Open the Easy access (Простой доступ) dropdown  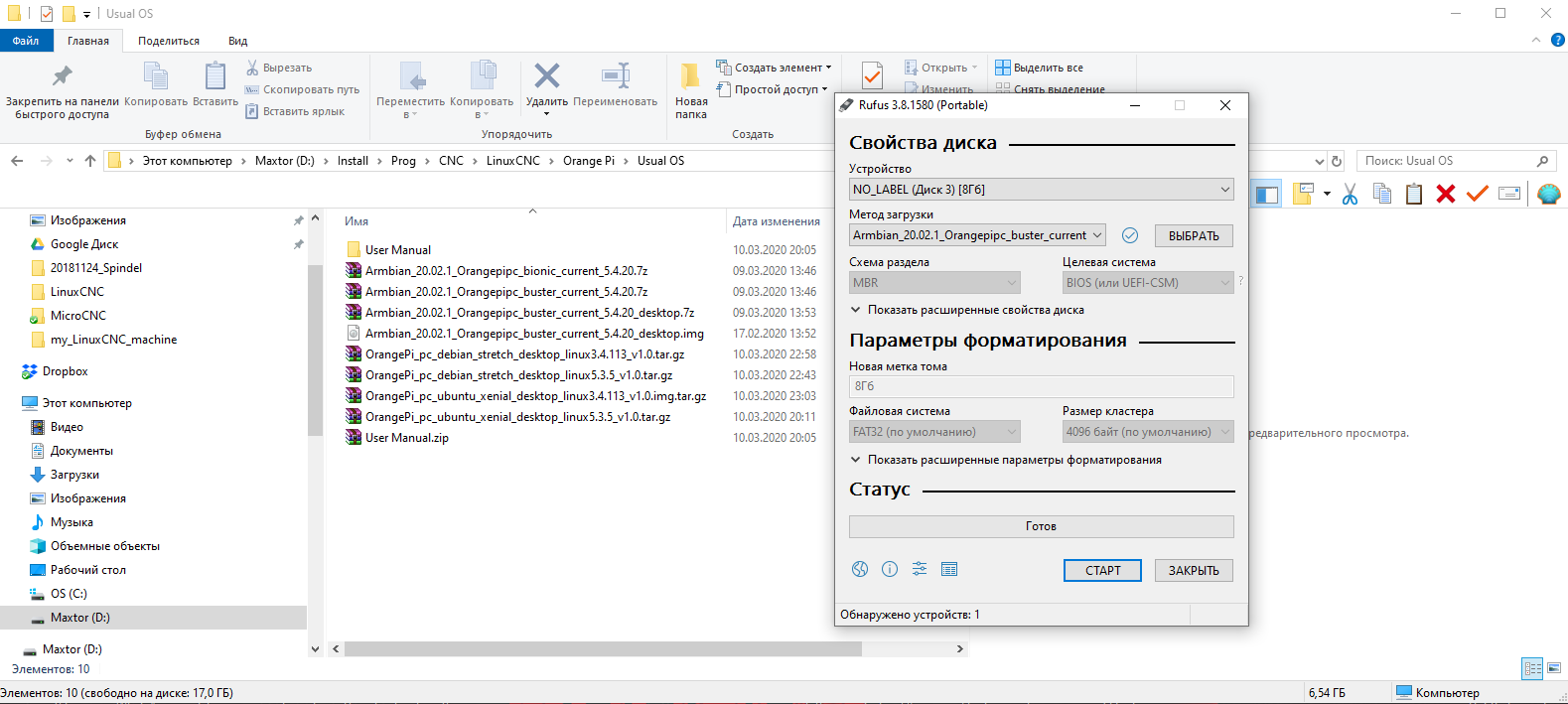click(x=772, y=89)
